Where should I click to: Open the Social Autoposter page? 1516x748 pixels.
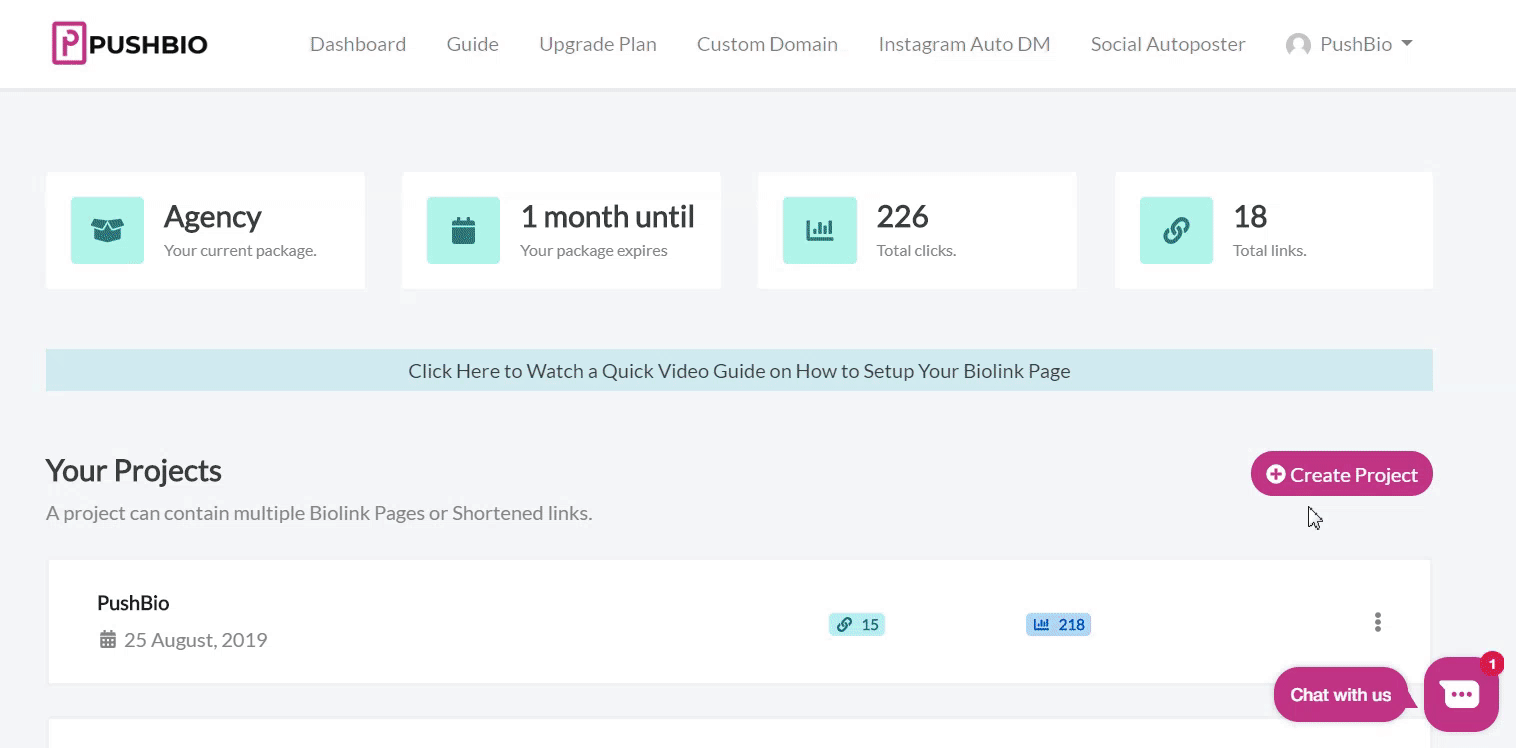[x=1168, y=44]
